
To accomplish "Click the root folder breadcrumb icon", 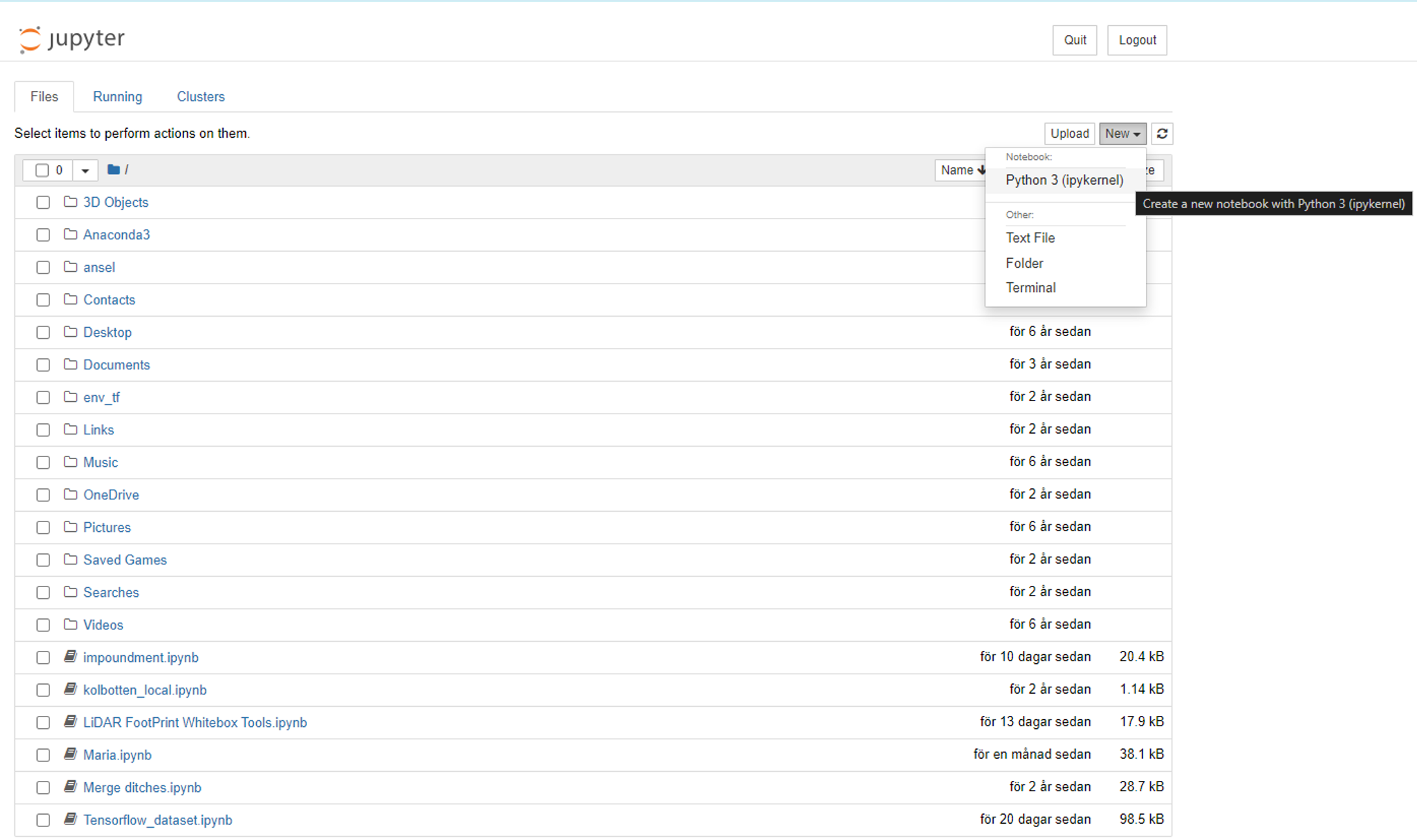I will (113, 170).
